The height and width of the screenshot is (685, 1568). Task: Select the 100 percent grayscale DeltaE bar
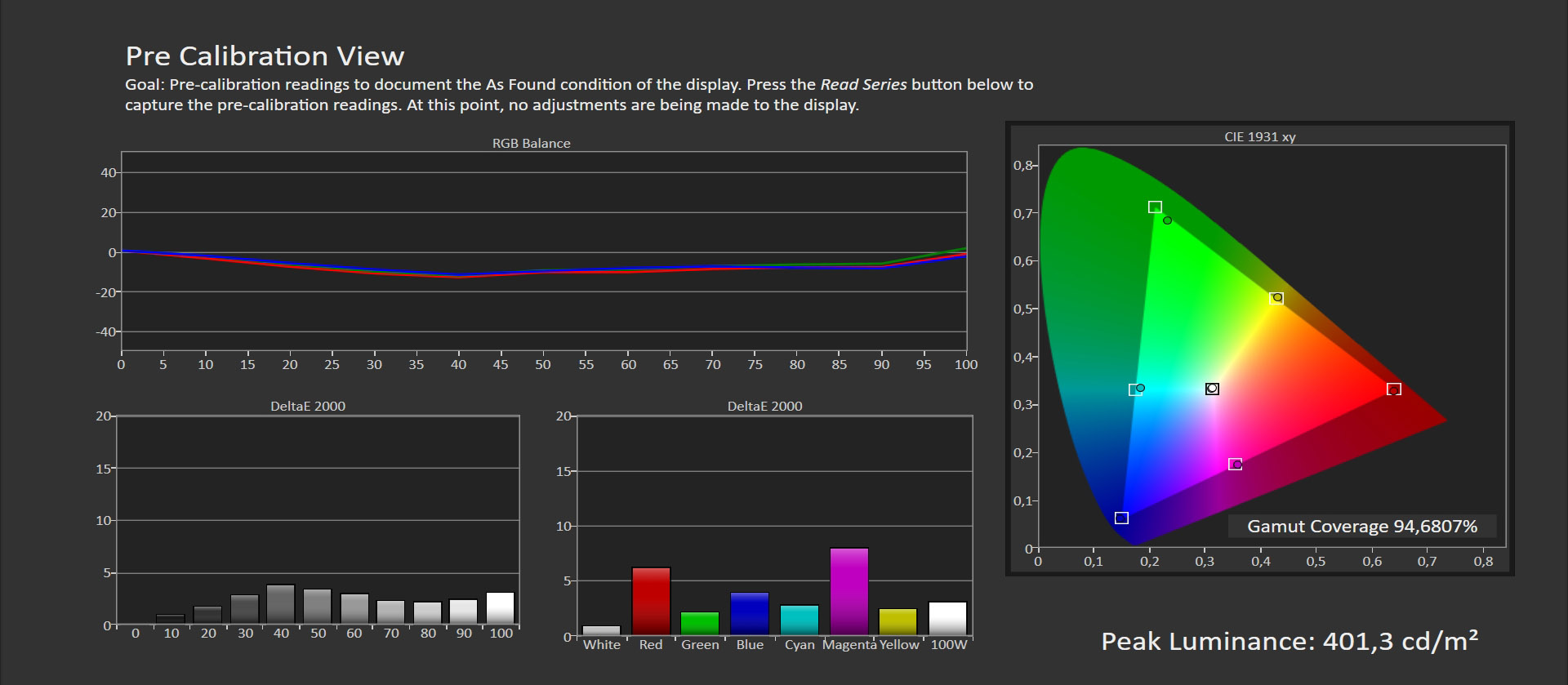point(501,608)
